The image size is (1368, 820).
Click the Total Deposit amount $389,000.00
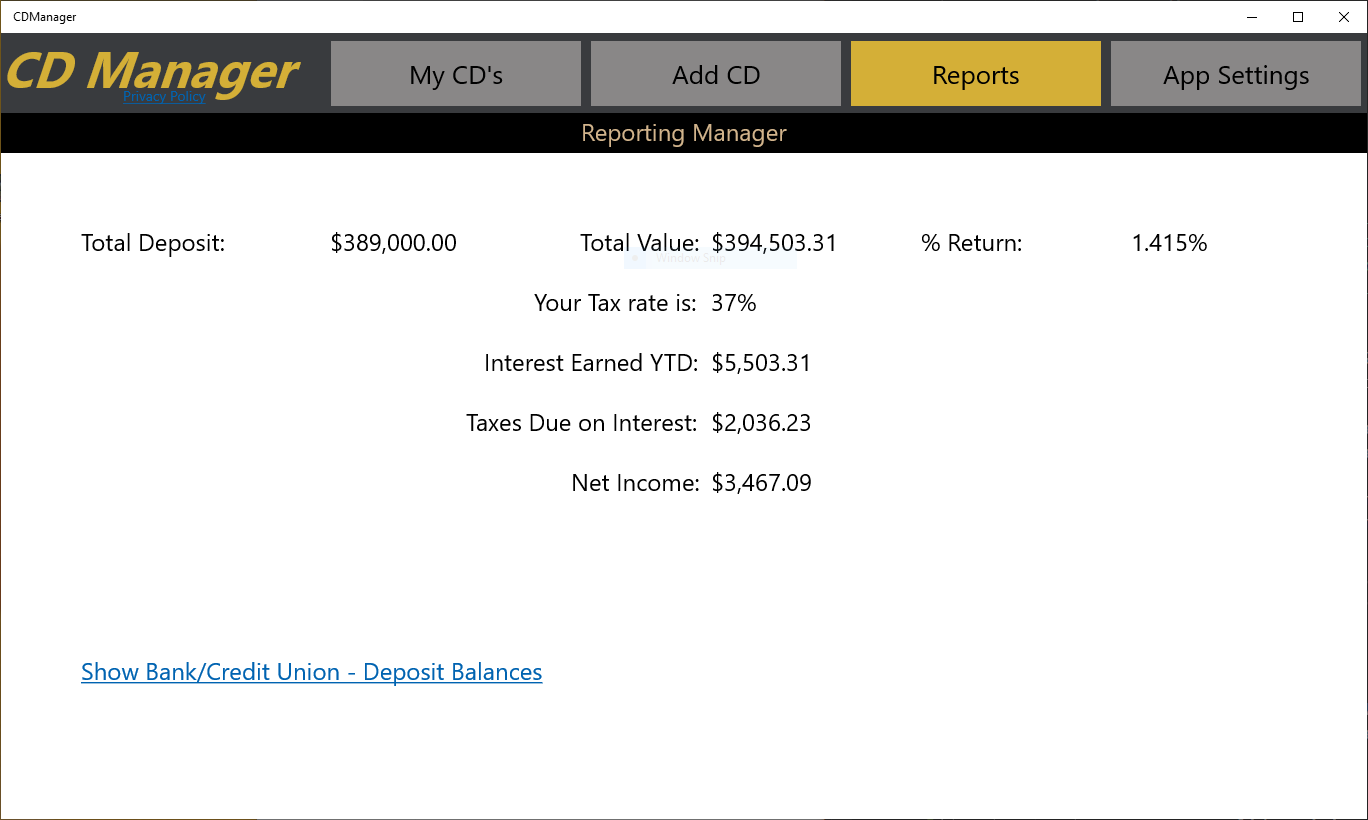coord(393,242)
